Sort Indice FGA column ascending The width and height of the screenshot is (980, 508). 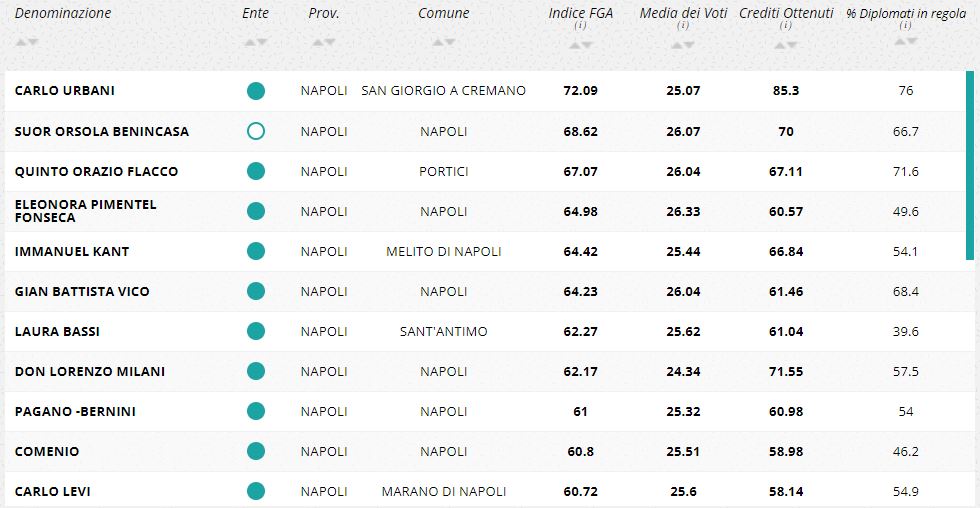(574, 46)
